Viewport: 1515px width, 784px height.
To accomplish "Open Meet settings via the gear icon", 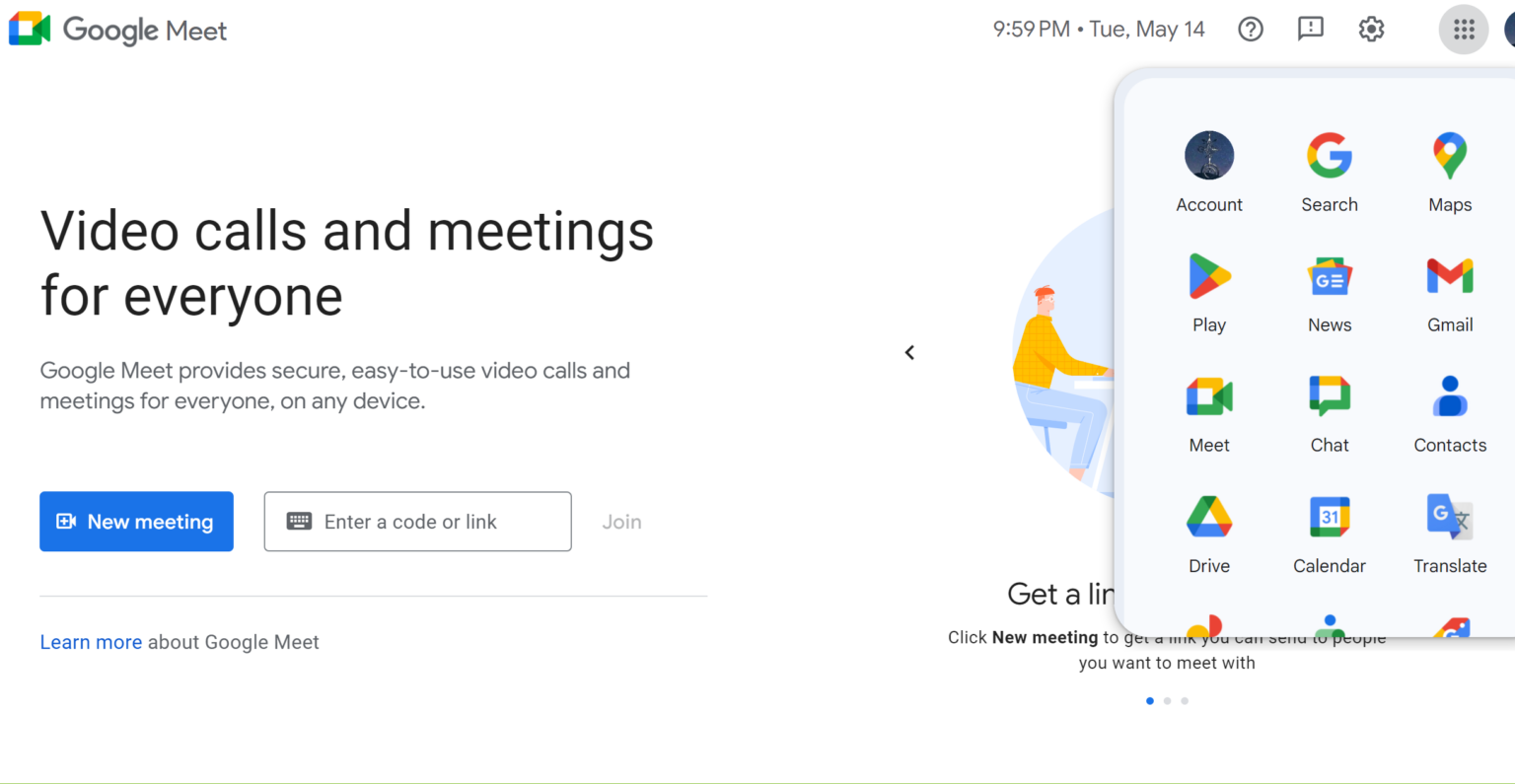I will pyautogui.click(x=1371, y=29).
